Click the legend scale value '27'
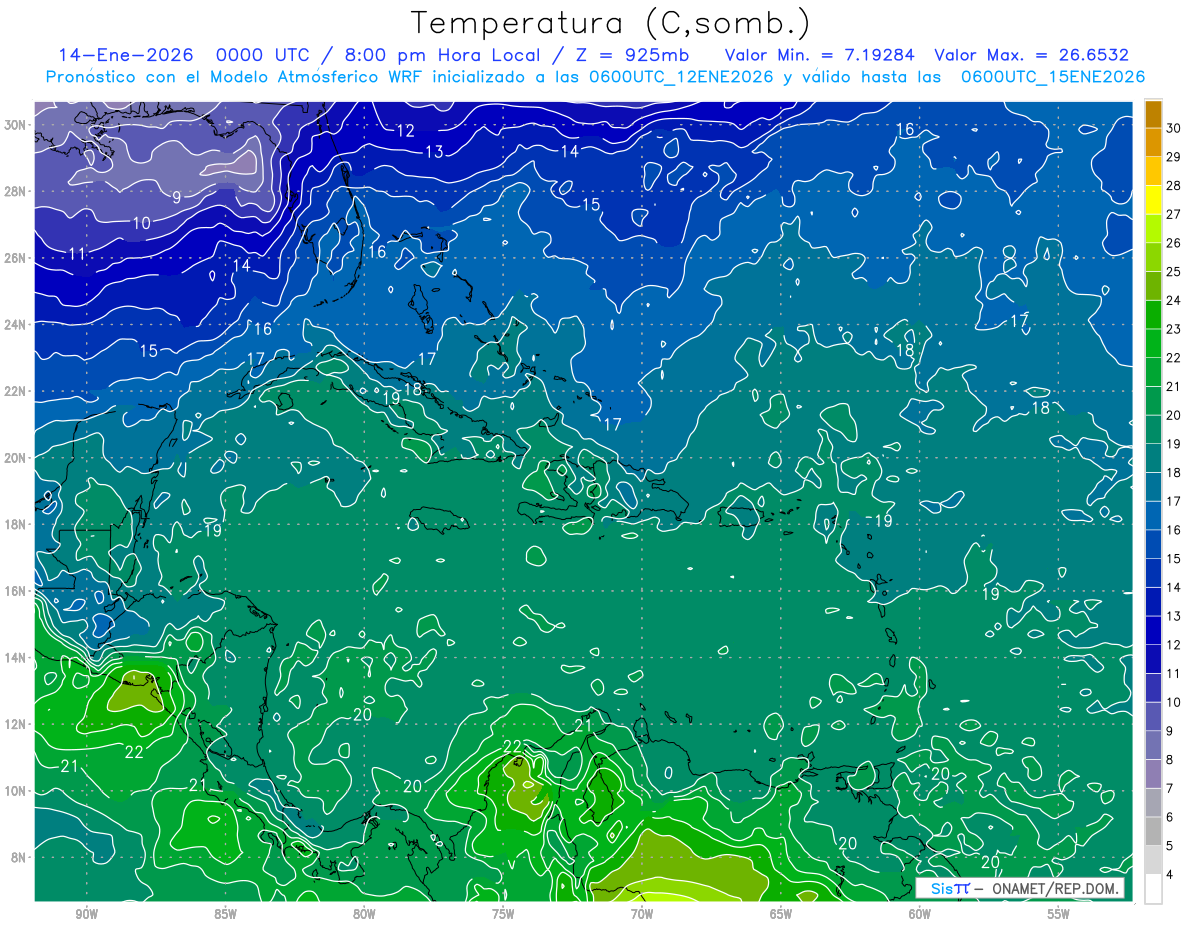 [x=1174, y=215]
